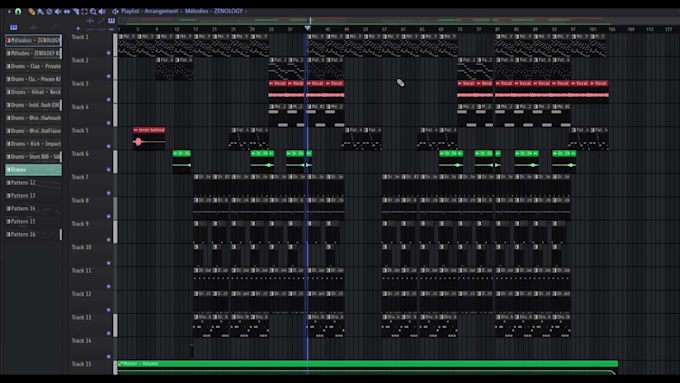Select Pattern 16 in the picker
The image size is (680, 383).
pos(33,234)
